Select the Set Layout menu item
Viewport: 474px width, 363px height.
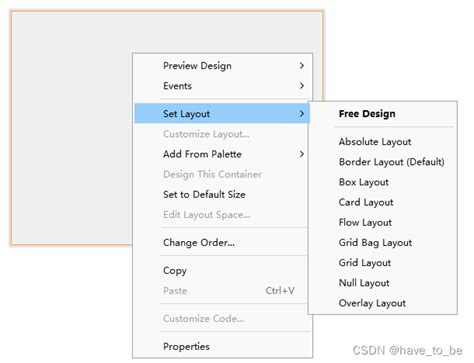point(222,114)
